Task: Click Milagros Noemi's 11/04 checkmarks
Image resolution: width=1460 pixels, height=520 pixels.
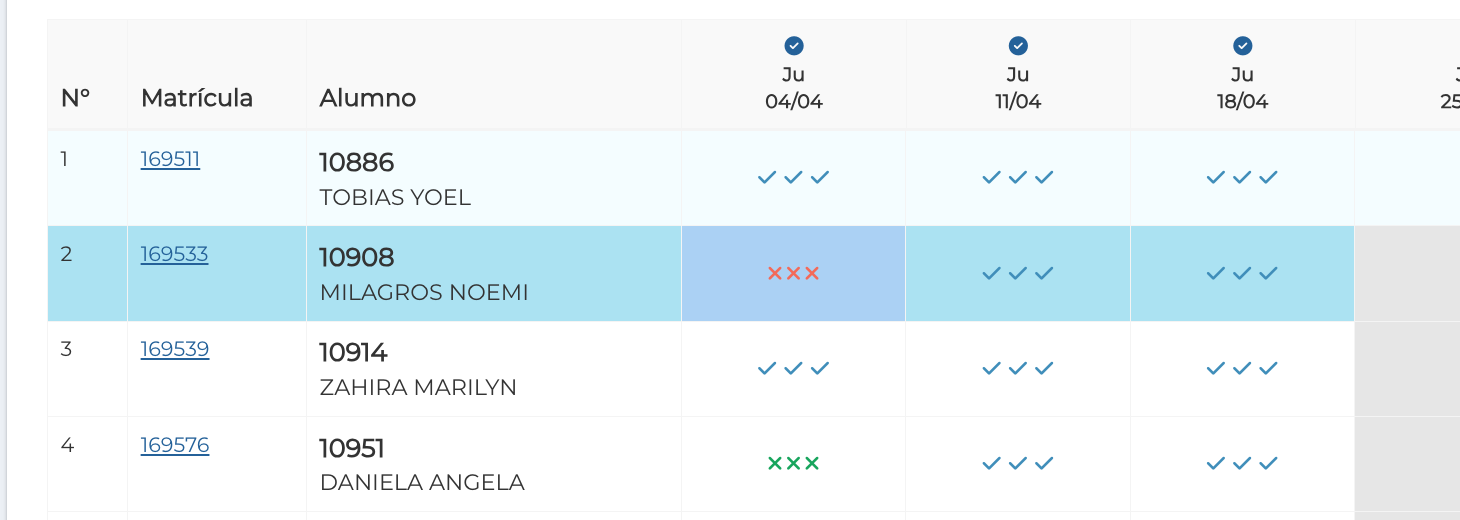Action: [x=1018, y=273]
